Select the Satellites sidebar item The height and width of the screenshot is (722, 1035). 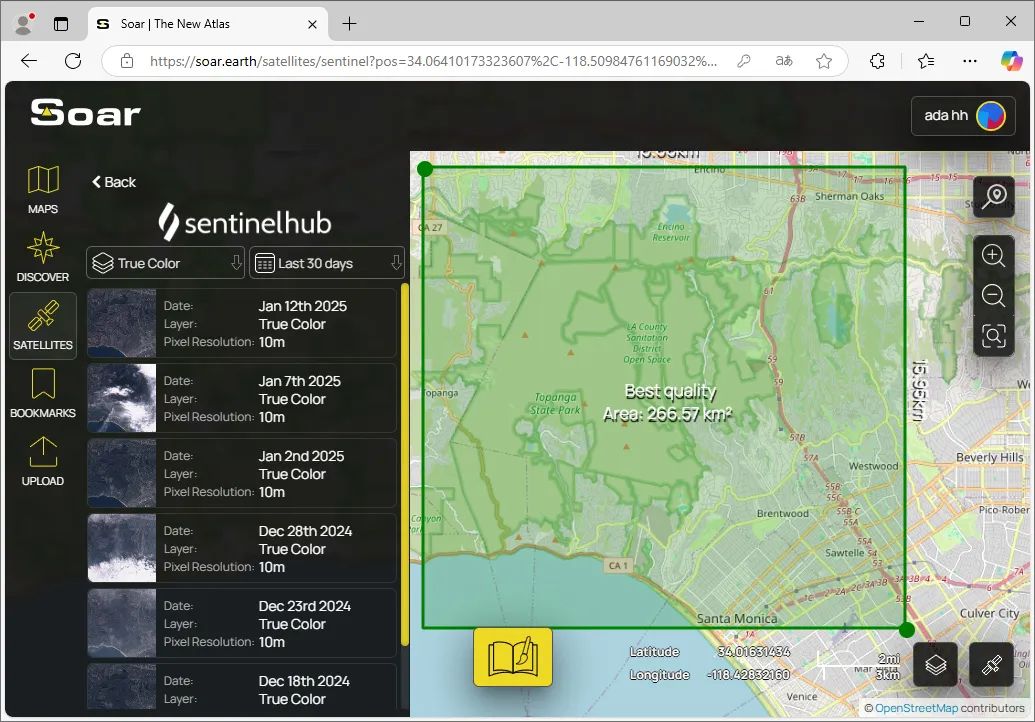click(43, 325)
